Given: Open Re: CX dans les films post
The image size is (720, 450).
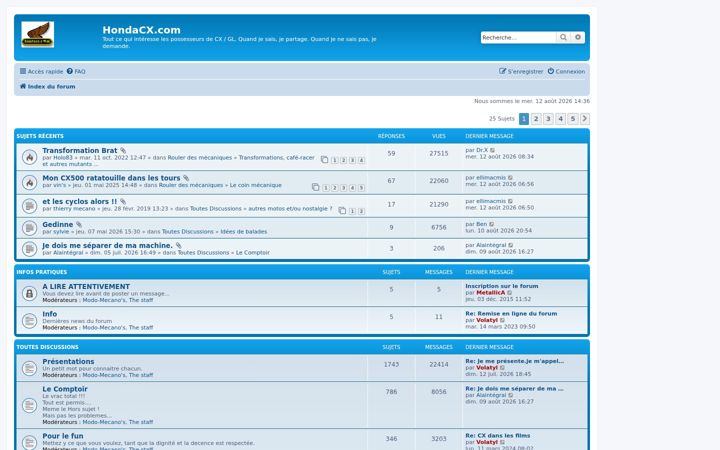Looking at the screenshot, I should coord(498,436).
